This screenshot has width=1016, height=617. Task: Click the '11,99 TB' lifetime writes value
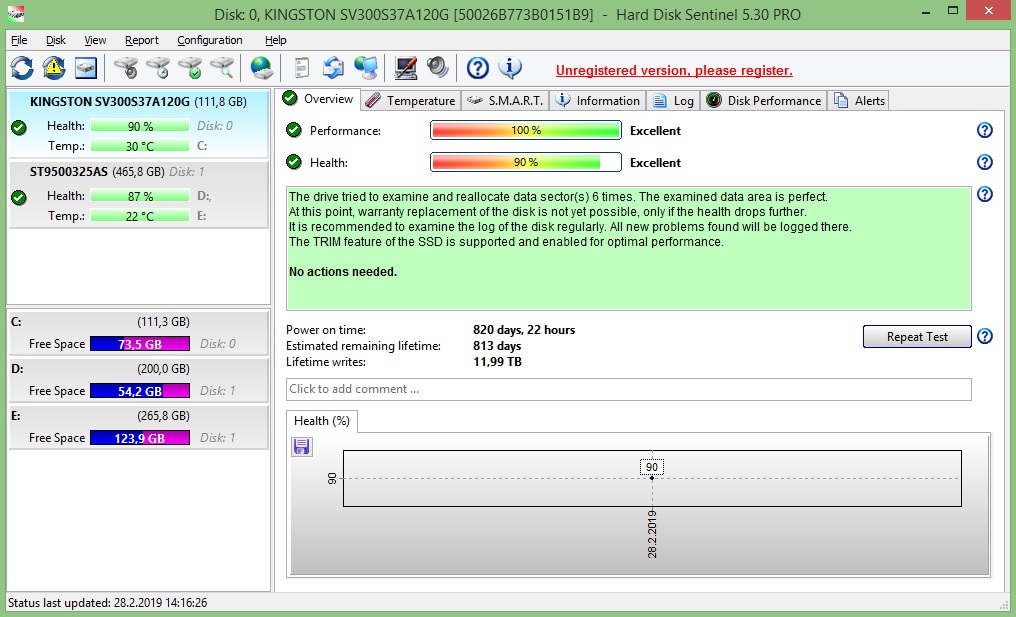click(x=497, y=362)
